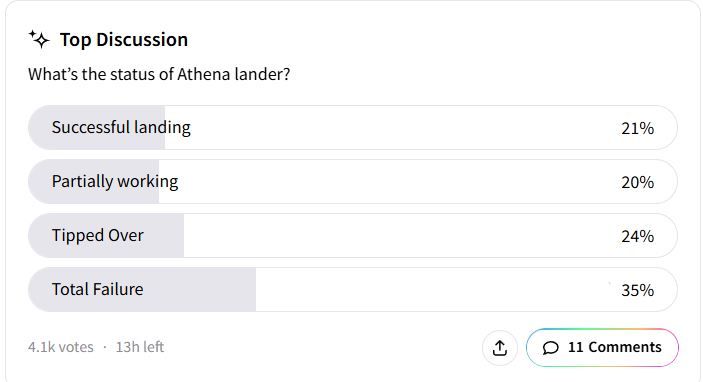Viewport: 703px width, 382px height.
Task: Vote for Successful landing option
Action: coord(352,128)
